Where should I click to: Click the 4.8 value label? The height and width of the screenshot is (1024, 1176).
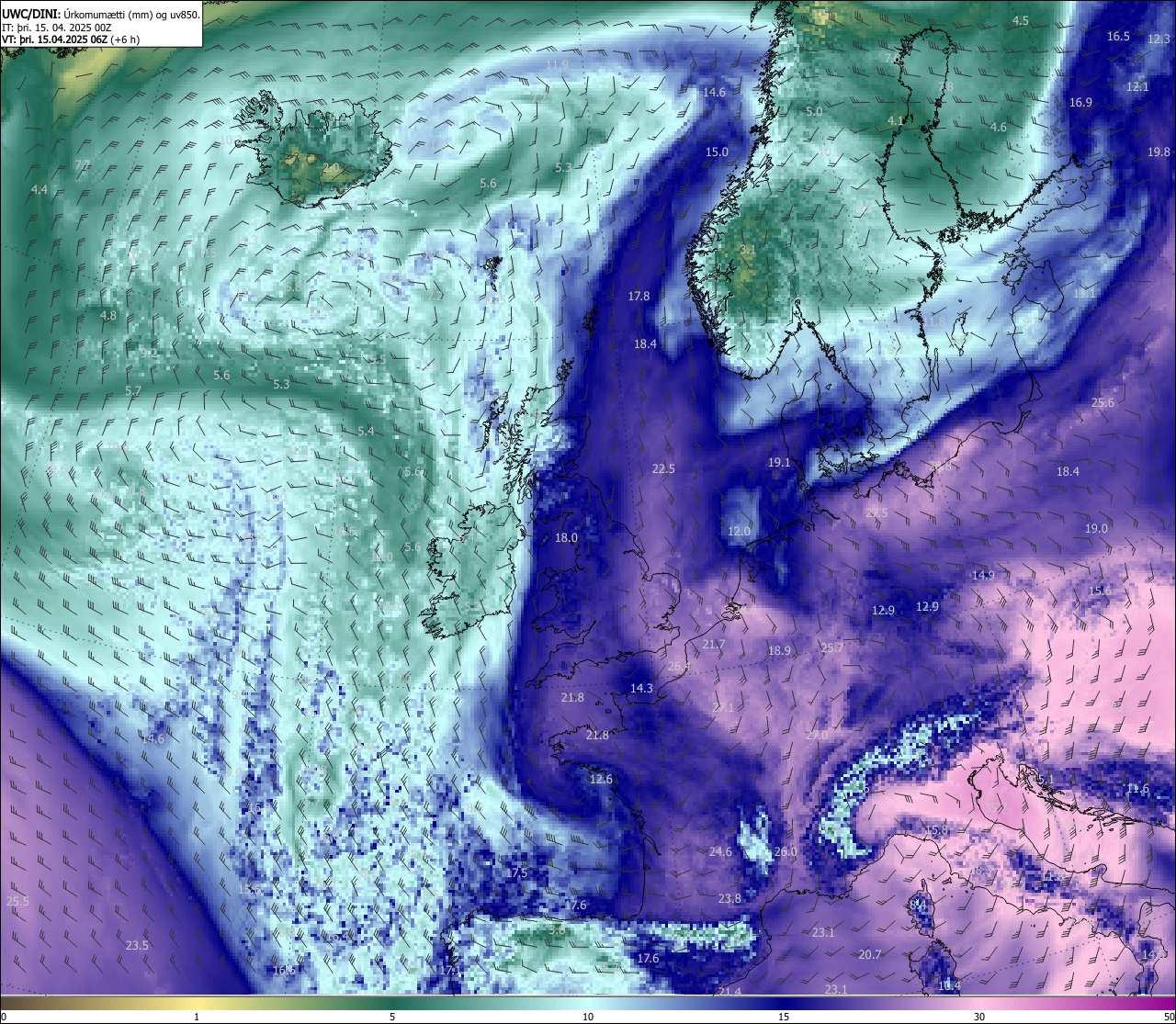108,315
